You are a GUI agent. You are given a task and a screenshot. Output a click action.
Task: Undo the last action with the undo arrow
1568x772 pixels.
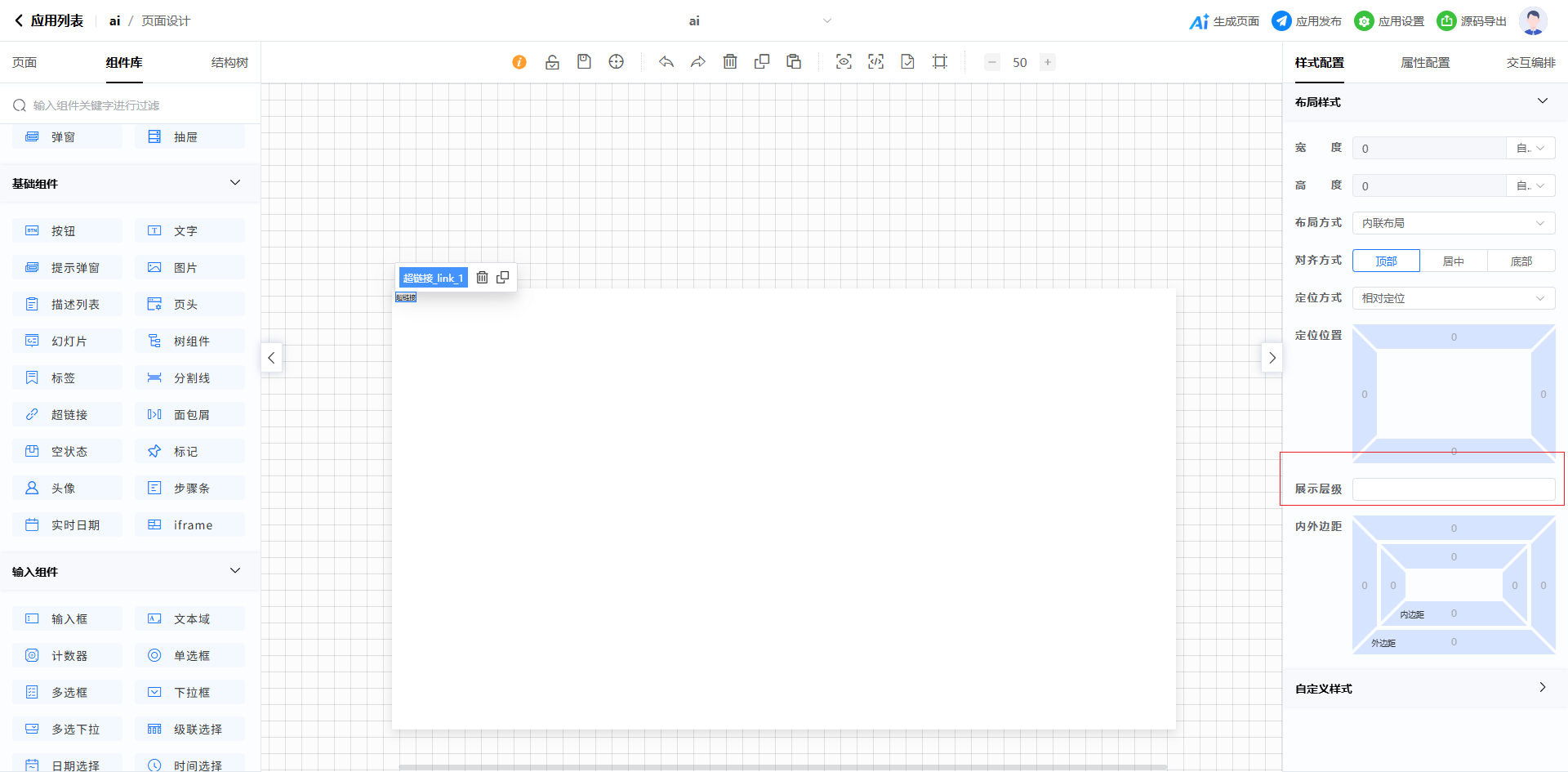tap(666, 62)
